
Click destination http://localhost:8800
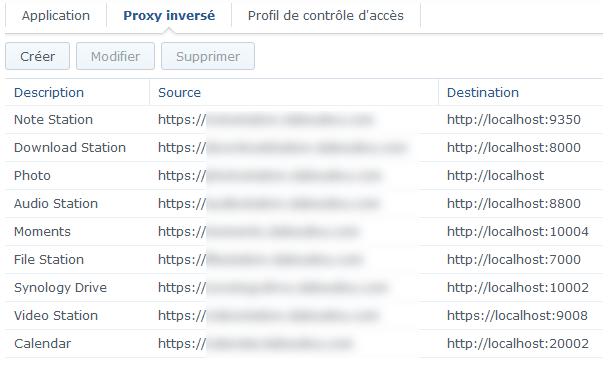point(514,204)
